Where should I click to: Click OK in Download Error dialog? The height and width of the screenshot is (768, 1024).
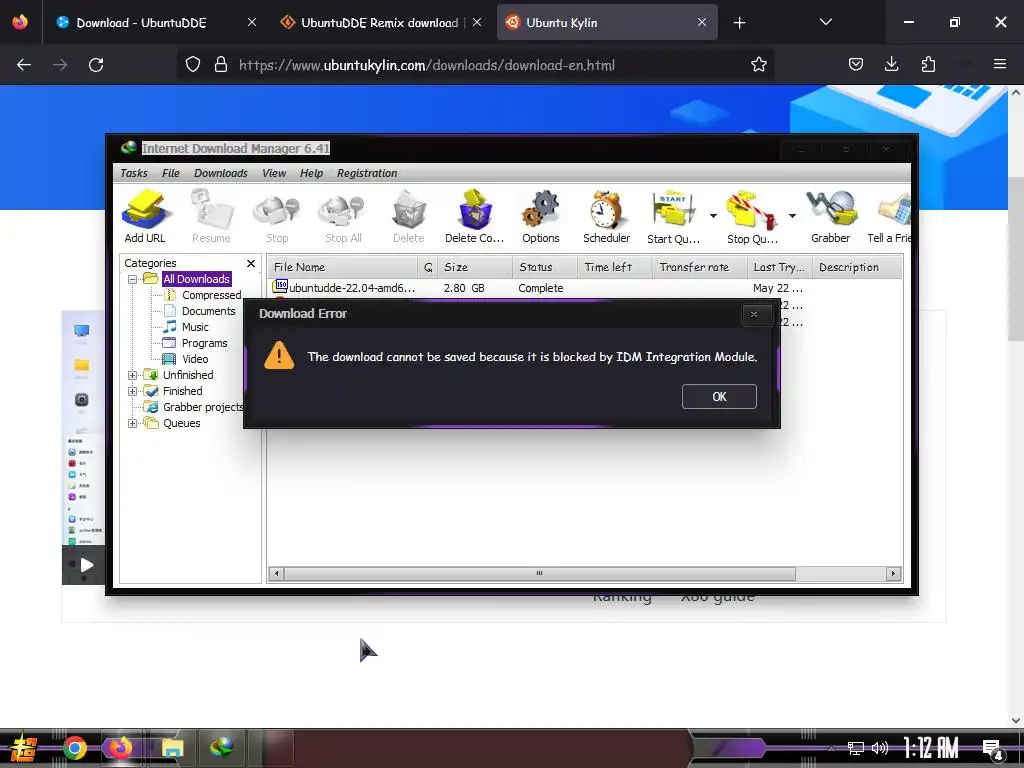click(x=719, y=396)
